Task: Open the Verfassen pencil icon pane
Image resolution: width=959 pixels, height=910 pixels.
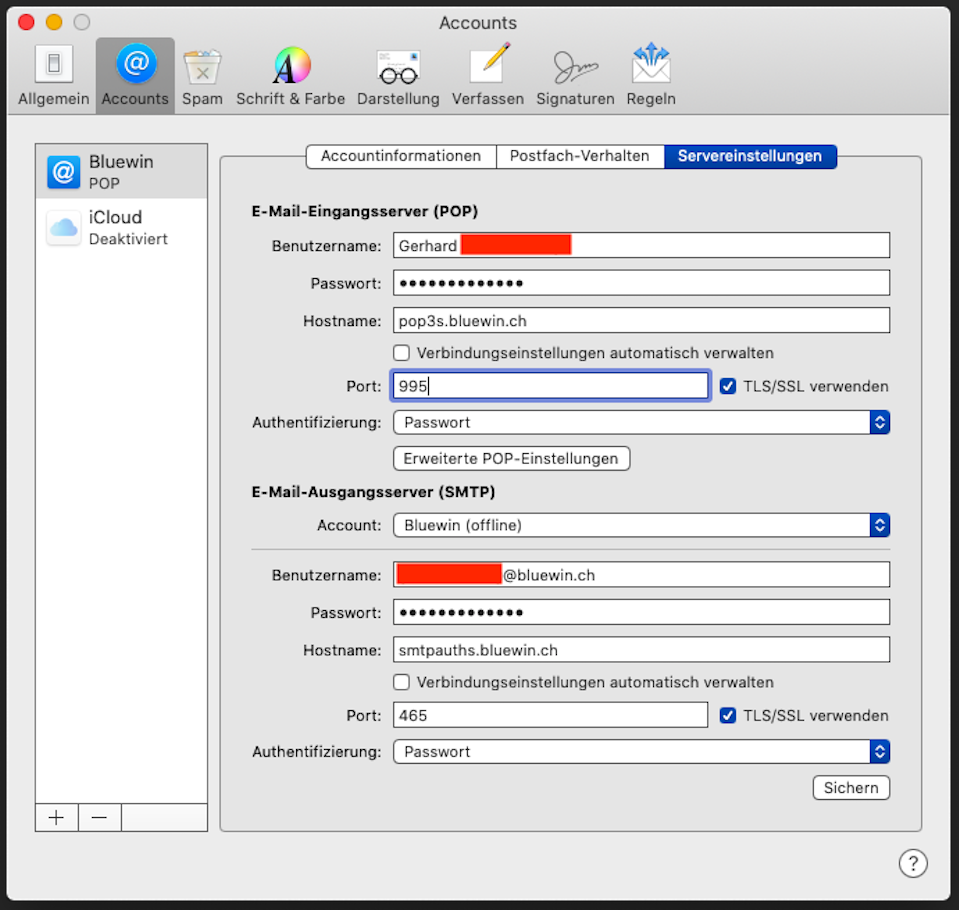Action: [488, 75]
